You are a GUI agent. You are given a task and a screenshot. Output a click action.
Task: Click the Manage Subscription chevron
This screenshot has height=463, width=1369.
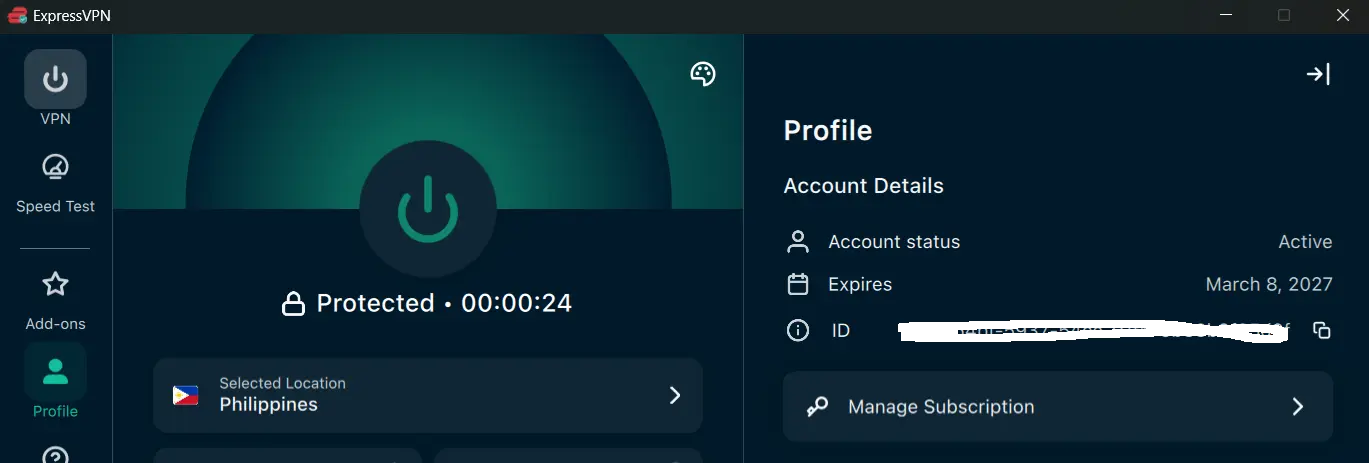(1297, 407)
